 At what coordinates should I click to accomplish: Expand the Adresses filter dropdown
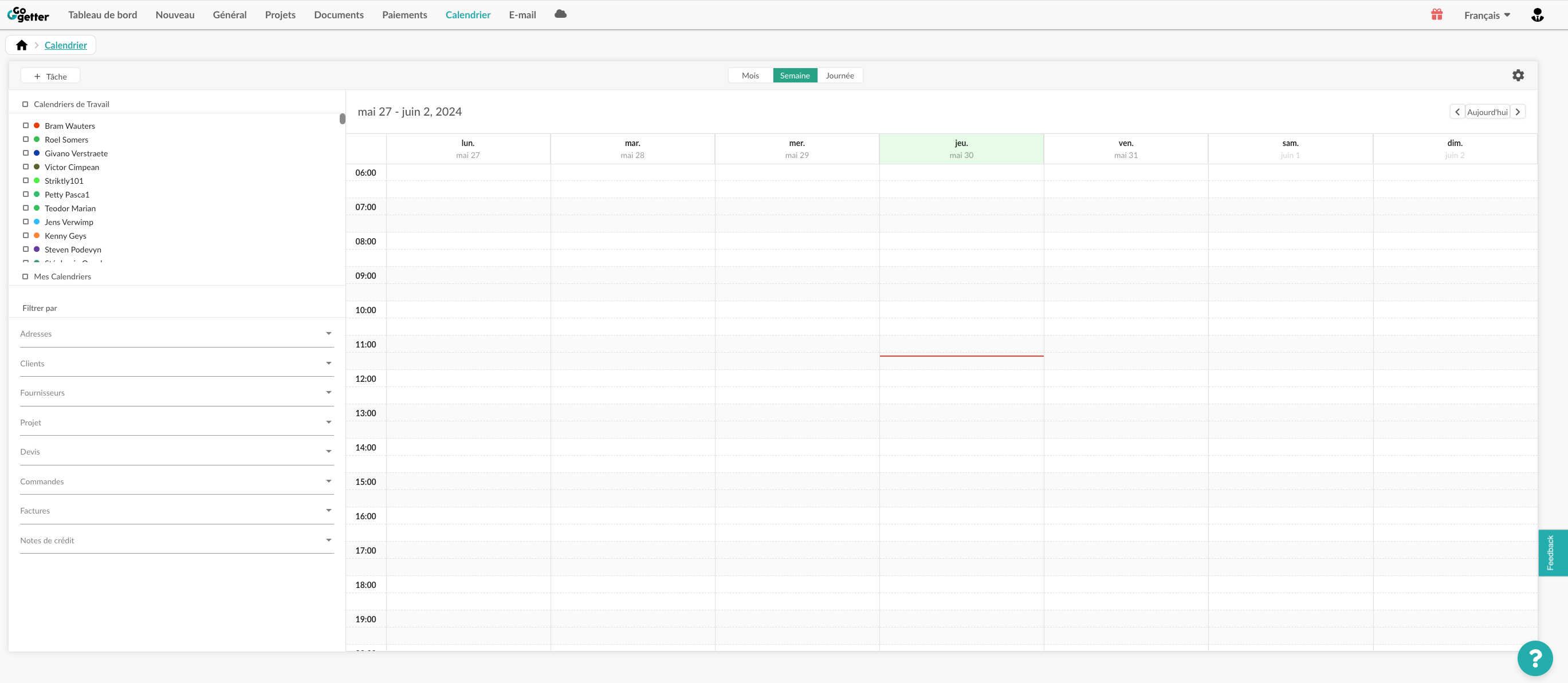[x=176, y=334]
